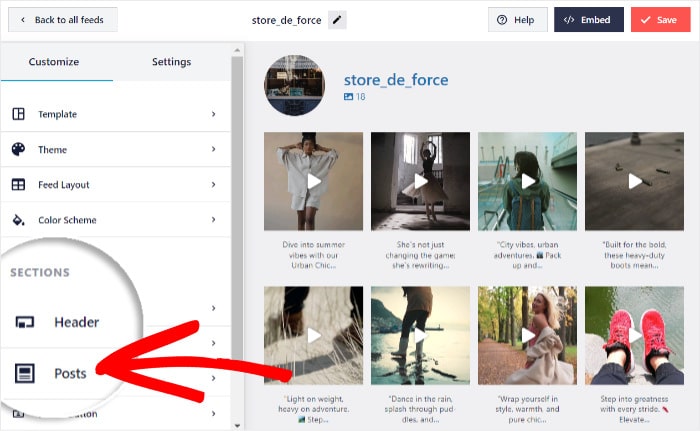
Task: Play the red sneakers video
Action: (x=634, y=335)
